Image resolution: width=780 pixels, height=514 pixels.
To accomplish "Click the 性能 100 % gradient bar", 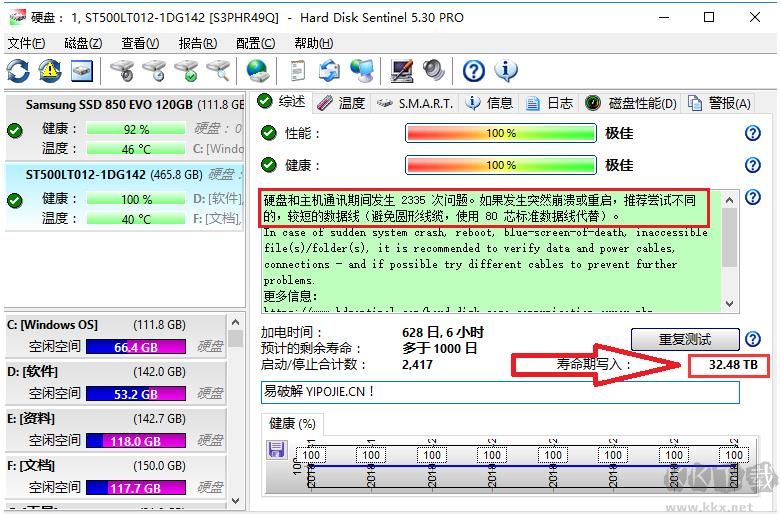I will click(x=501, y=133).
